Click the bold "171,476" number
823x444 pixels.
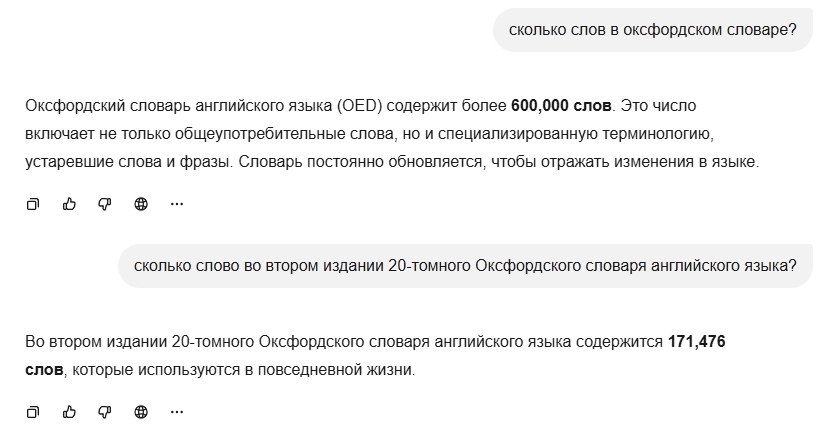pos(696,342)
